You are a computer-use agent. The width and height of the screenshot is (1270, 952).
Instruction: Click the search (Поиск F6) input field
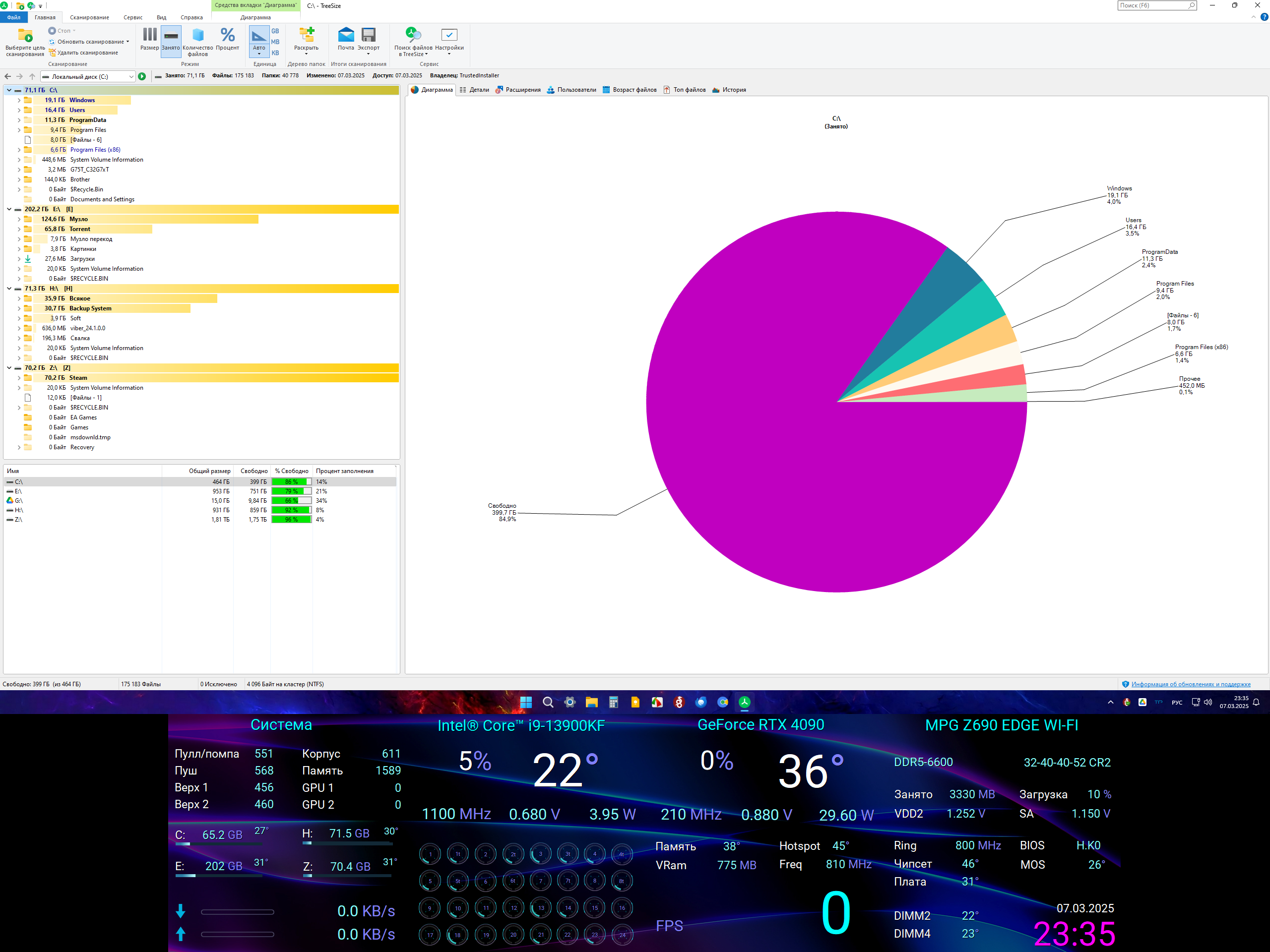coord(1152,5)
